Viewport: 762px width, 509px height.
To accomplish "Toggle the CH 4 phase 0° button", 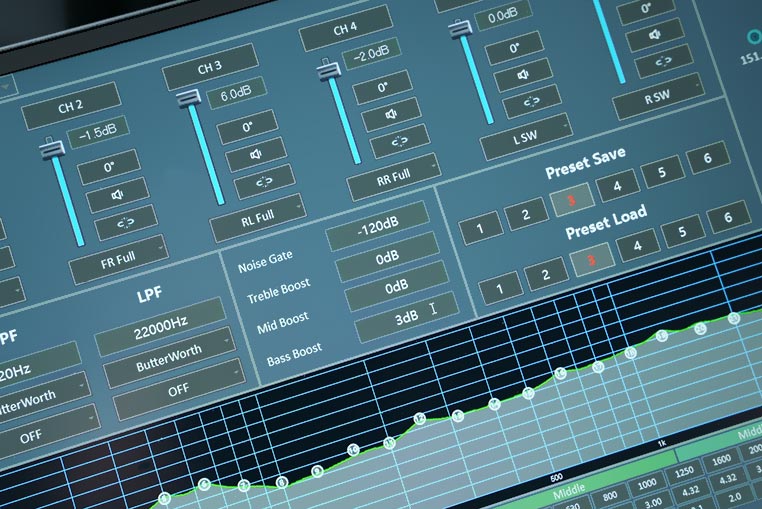I will pyautogui.click(x=382, y=88).
